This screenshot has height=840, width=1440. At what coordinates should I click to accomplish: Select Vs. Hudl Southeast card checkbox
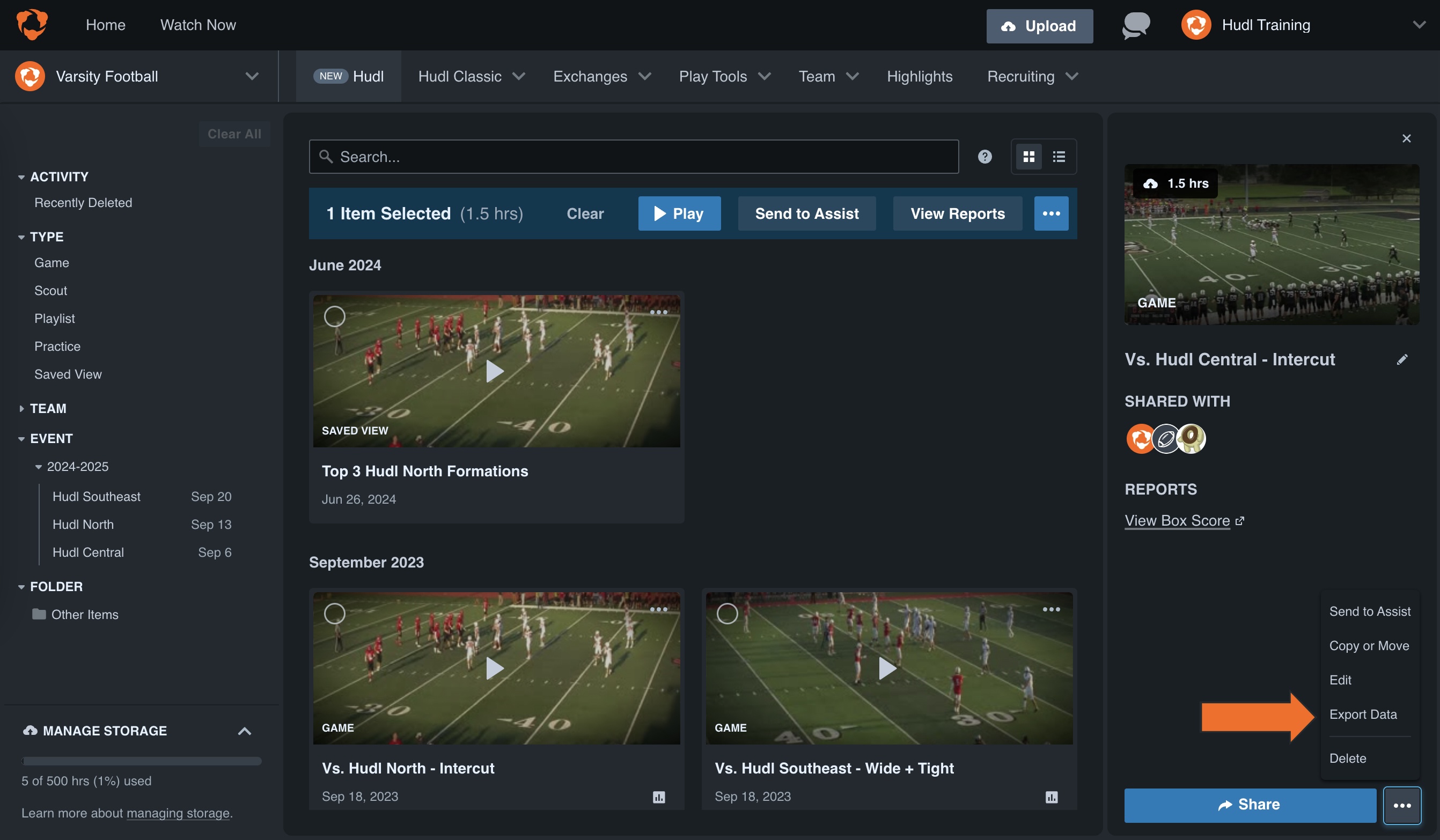click(728, 614)
